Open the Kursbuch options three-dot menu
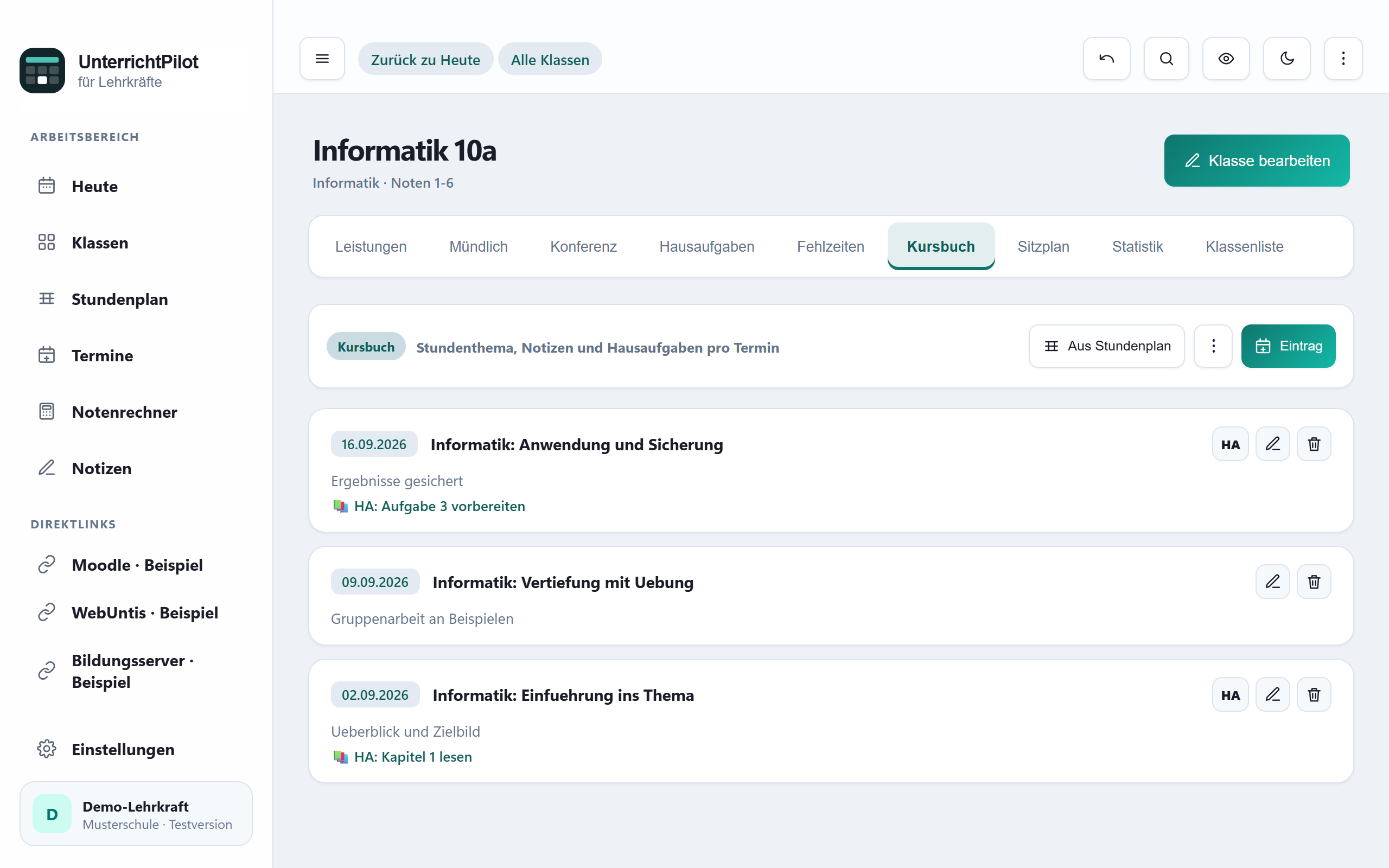This screenshot has width=1389, height=868. 1213,346
